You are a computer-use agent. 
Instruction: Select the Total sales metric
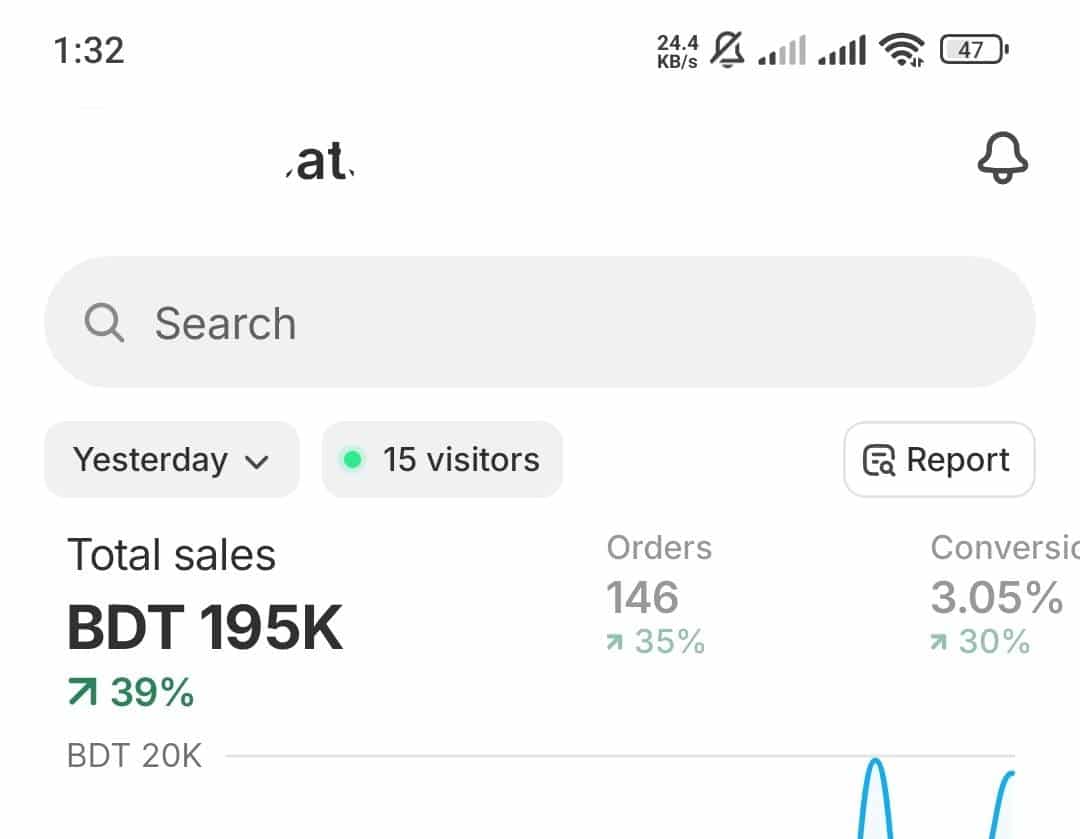(172, 555)
